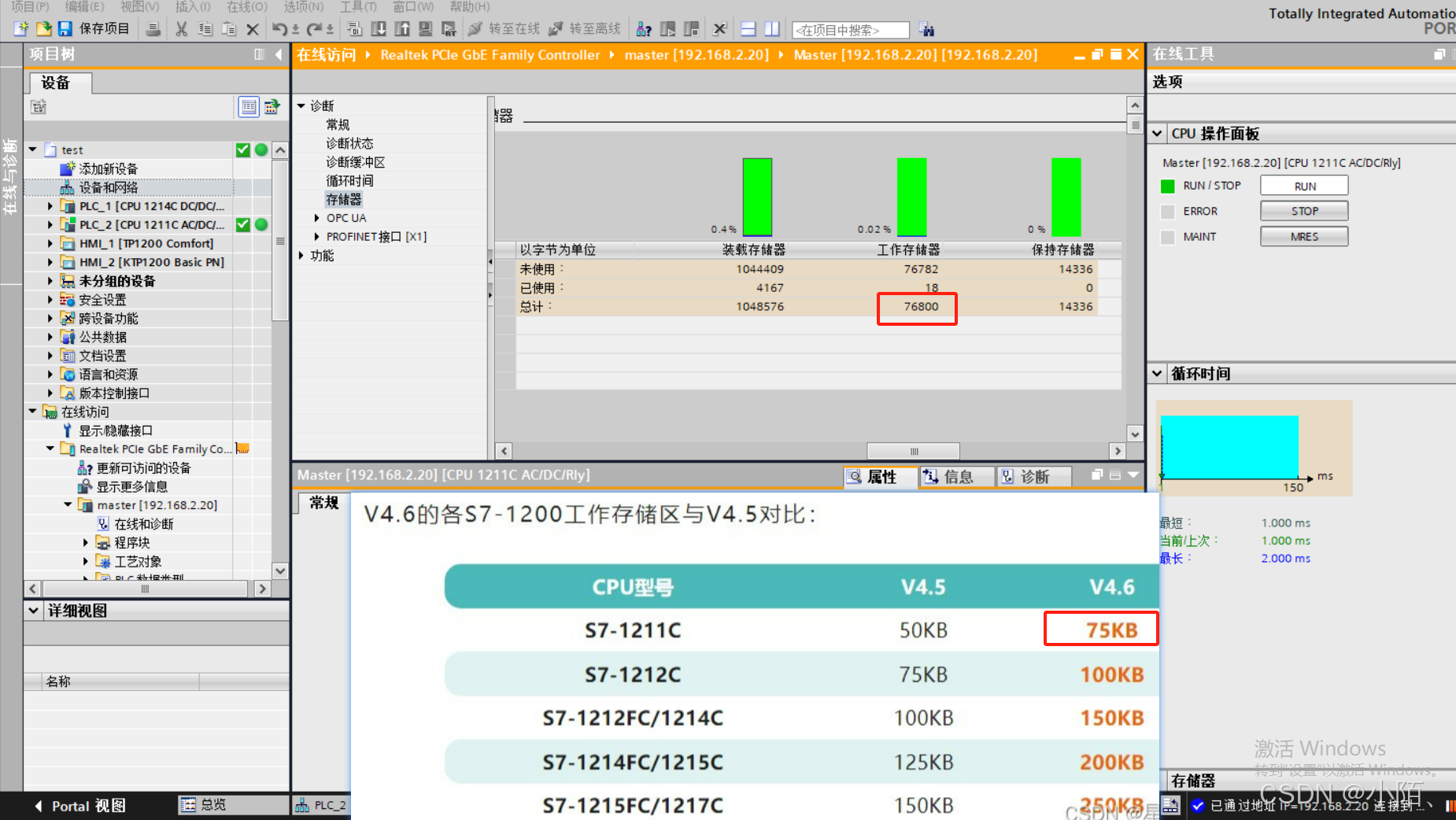Select 设备和网络 in project tree
This screenshot has height=820, width=1456.
(x=108, y=187)
